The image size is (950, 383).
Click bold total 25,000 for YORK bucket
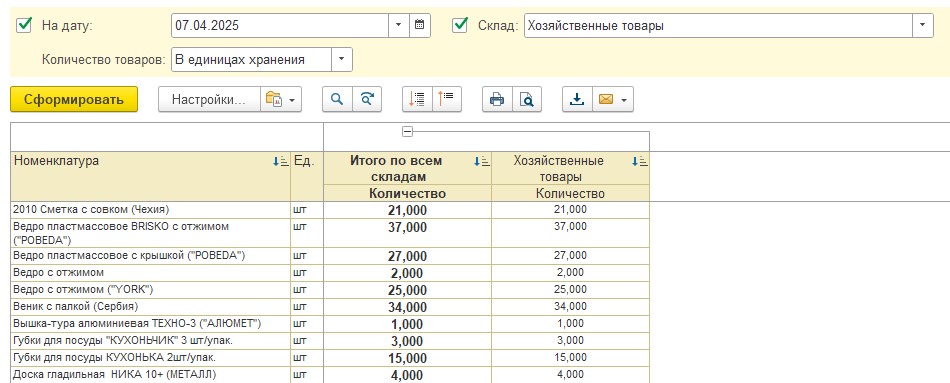pyautogui.click(x=407, y=290)
